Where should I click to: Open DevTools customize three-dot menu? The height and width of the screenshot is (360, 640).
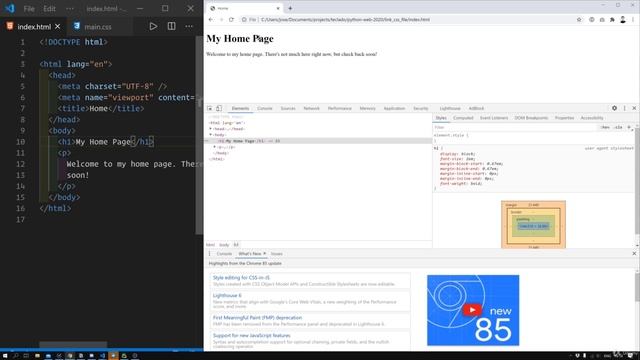tap(624, 108)
